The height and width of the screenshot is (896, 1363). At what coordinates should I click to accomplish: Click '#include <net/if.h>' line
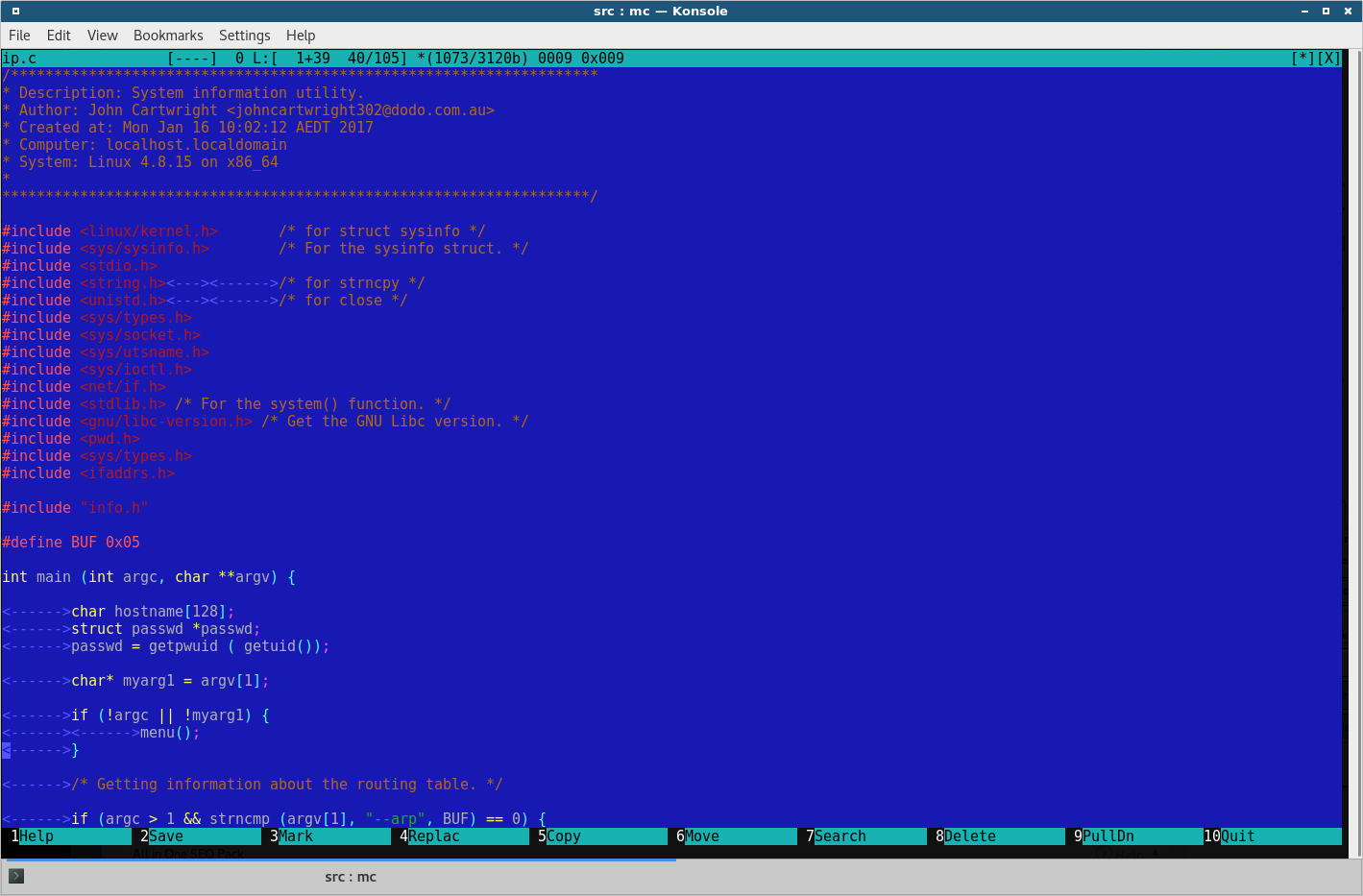(84, 387)
